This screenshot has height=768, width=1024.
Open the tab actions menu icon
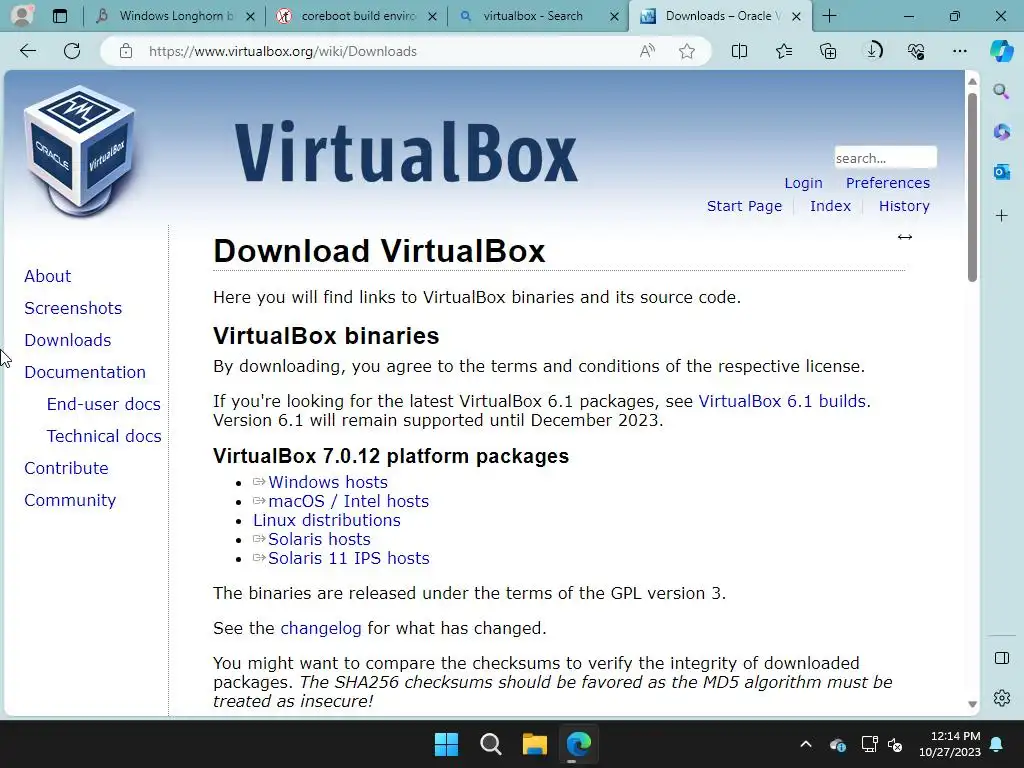(x=59, y=16)
